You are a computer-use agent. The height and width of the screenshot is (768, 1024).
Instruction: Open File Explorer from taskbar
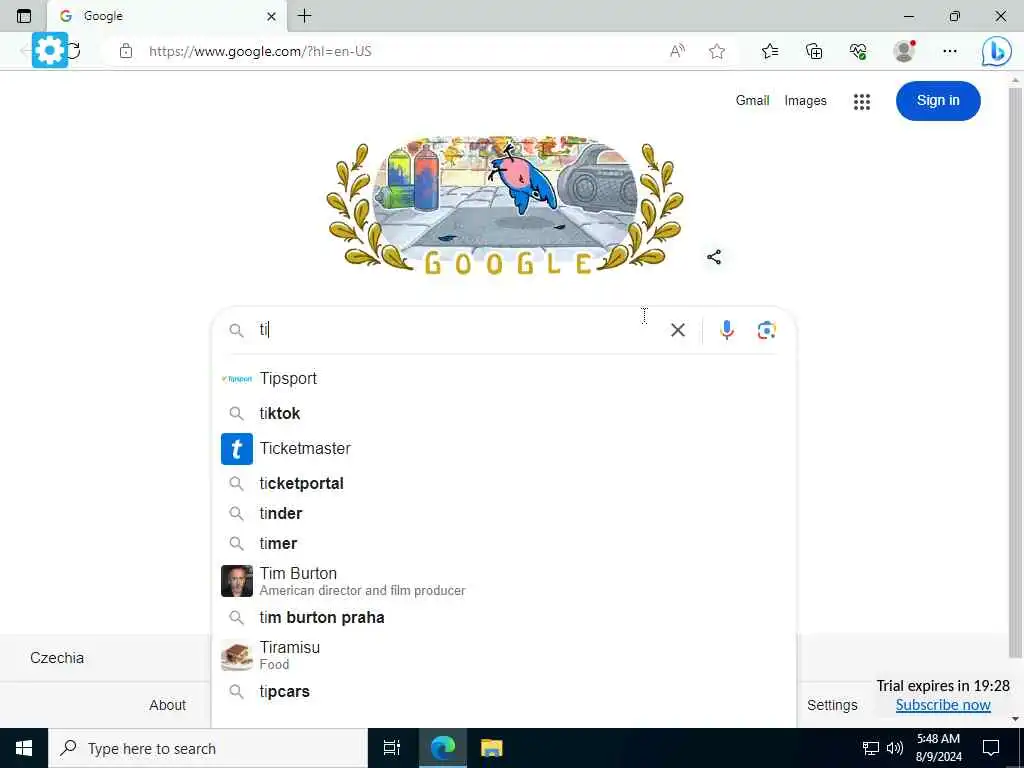click(491, 748)
